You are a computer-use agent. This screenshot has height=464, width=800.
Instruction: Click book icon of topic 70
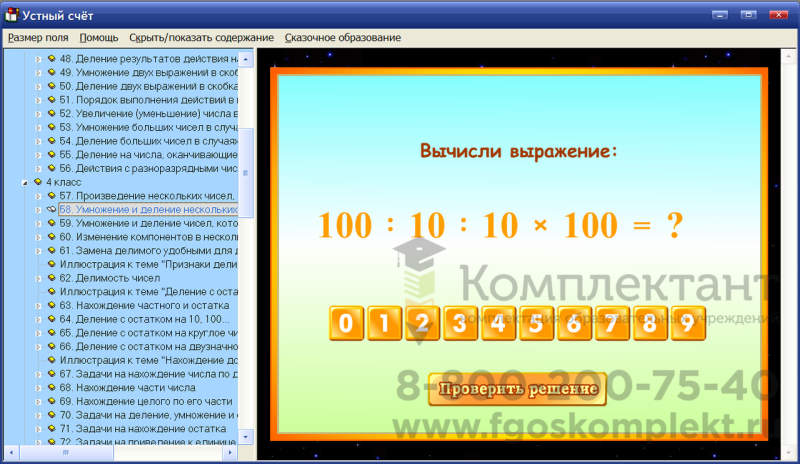(52, 415)
